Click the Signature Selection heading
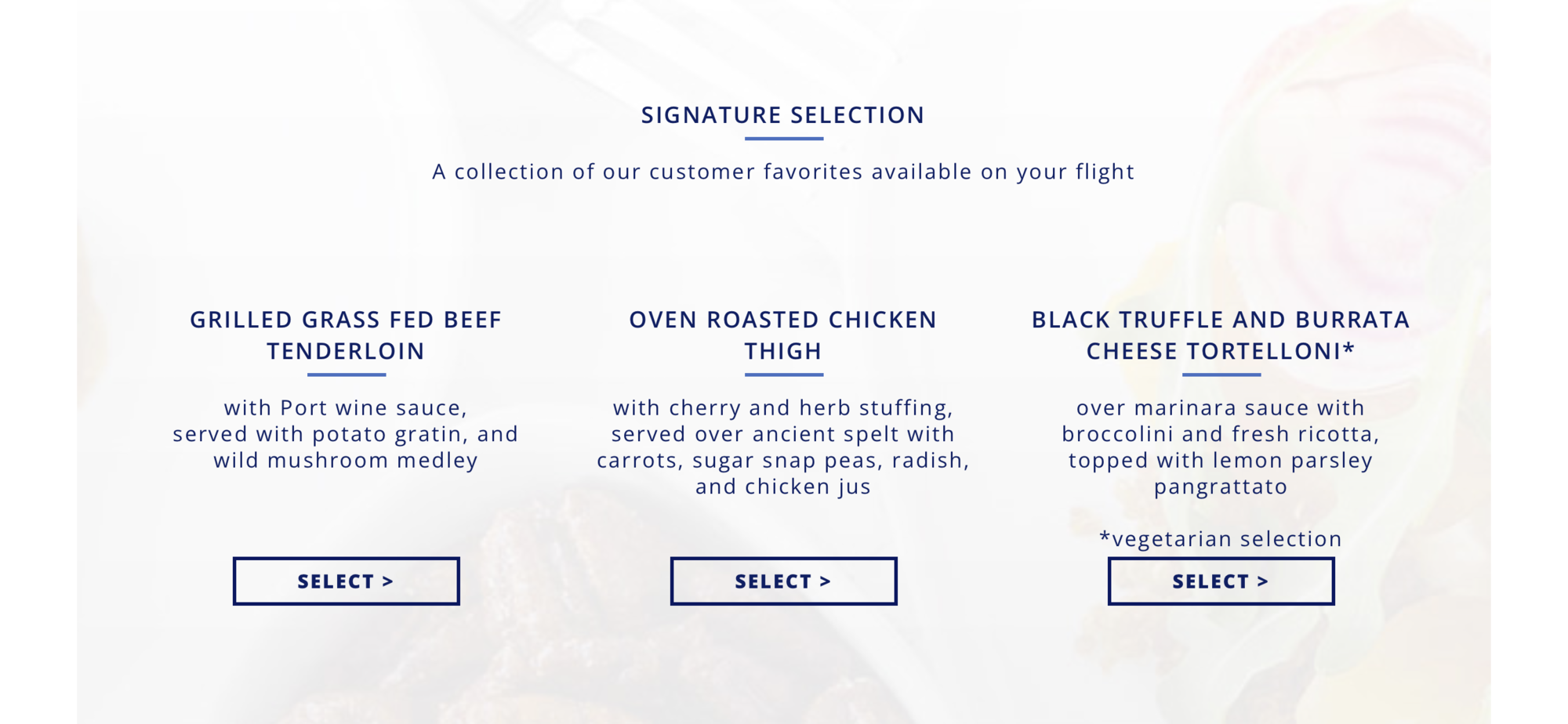The height and width of the screenshot is (724, 1568). coord(783,115)
